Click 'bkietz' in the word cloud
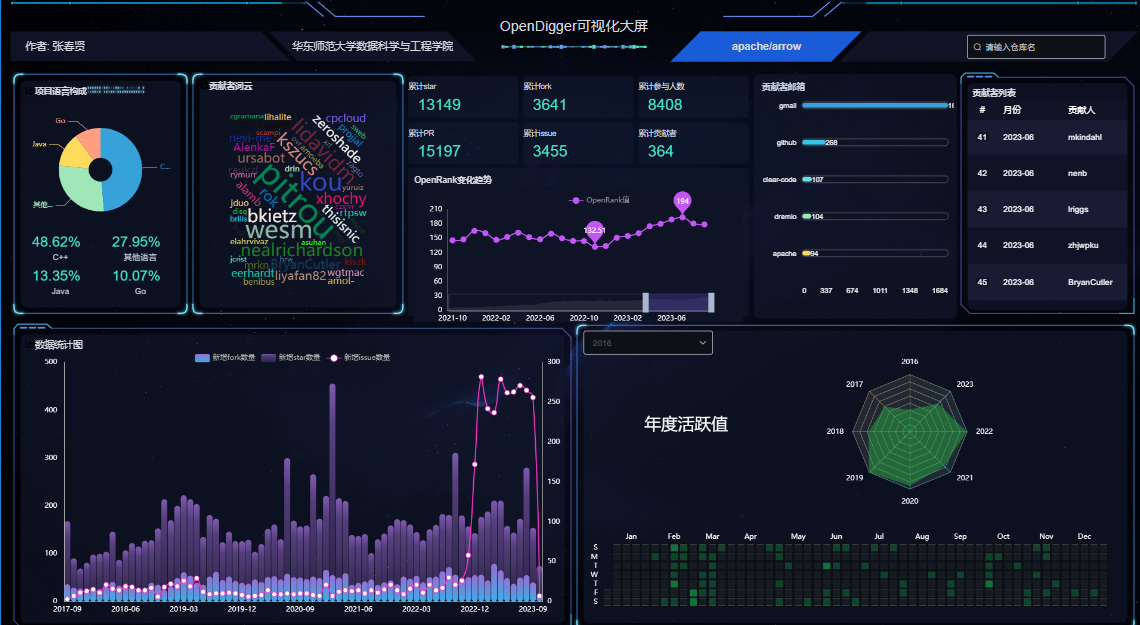1140x625 pixels. [272, 216]
